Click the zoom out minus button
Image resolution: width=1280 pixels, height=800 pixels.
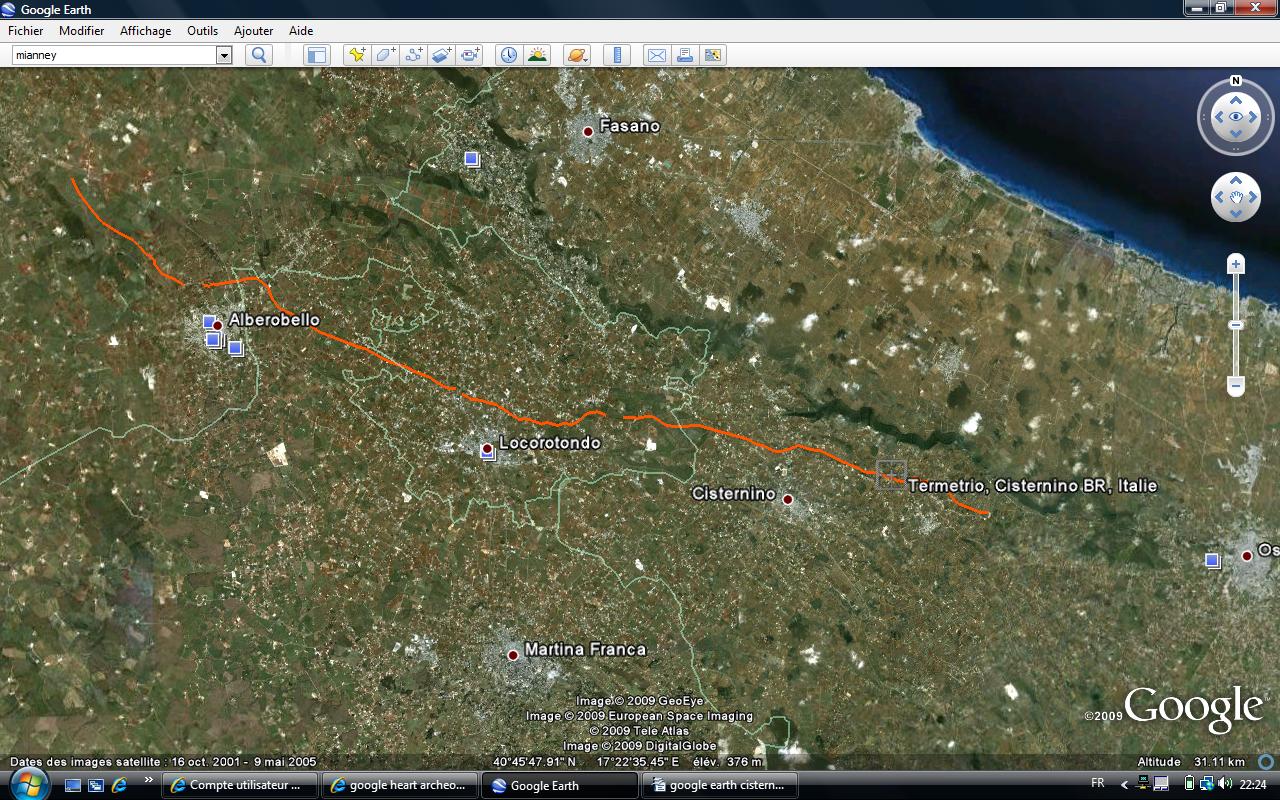click(1236, 386)
